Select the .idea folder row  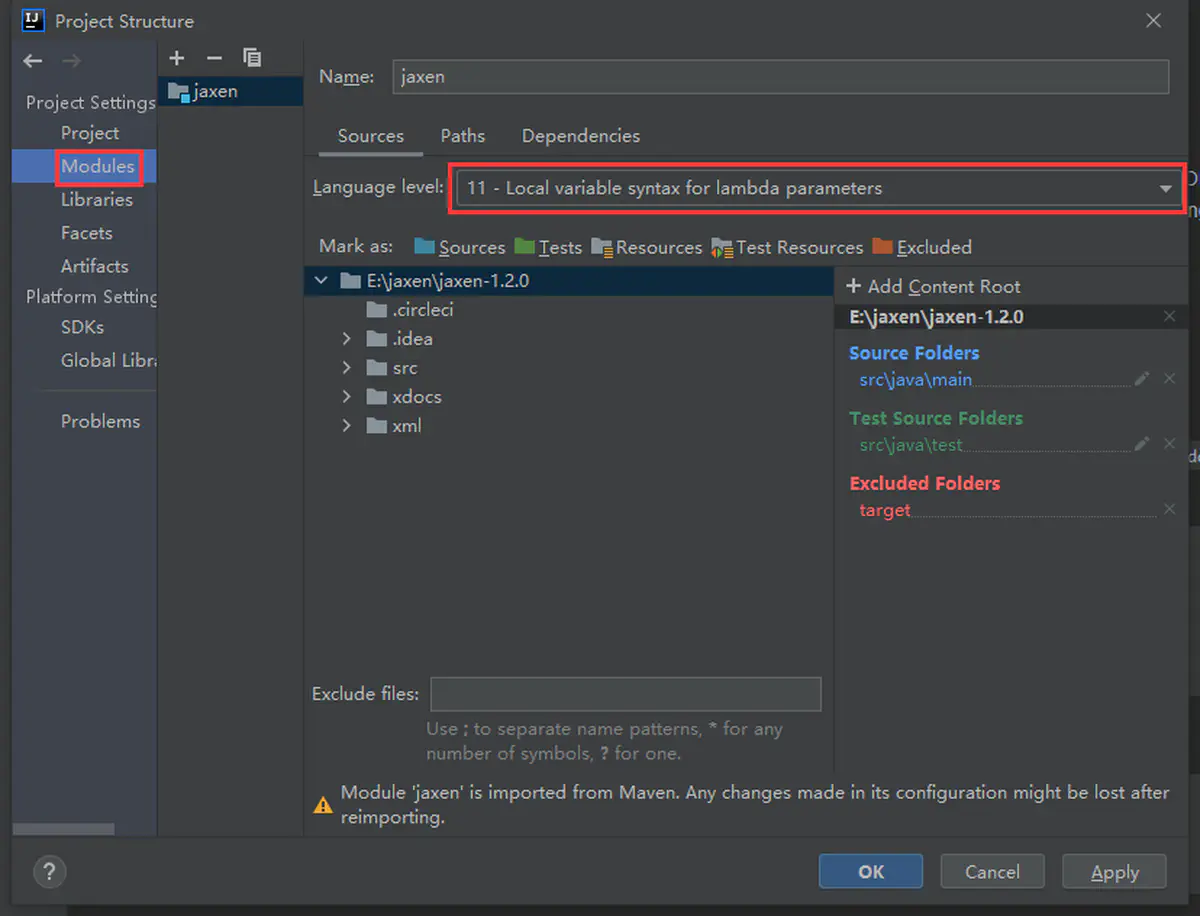[x=569, y=339]
